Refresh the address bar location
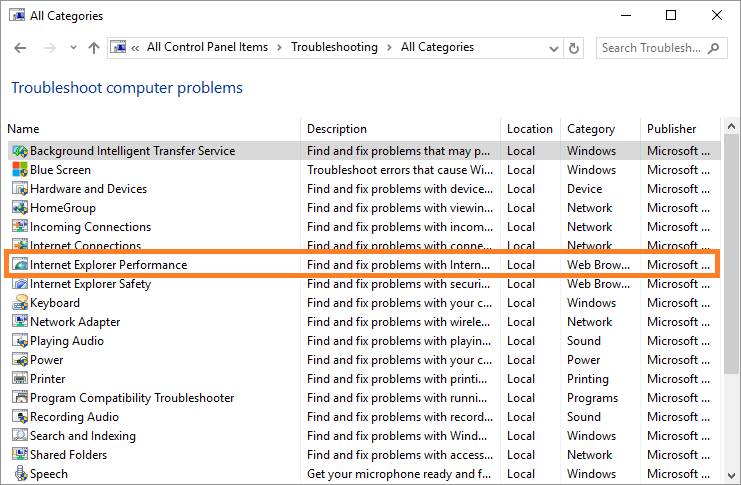The height and width of the screenshot is (485, 741). tap(574, 48)
